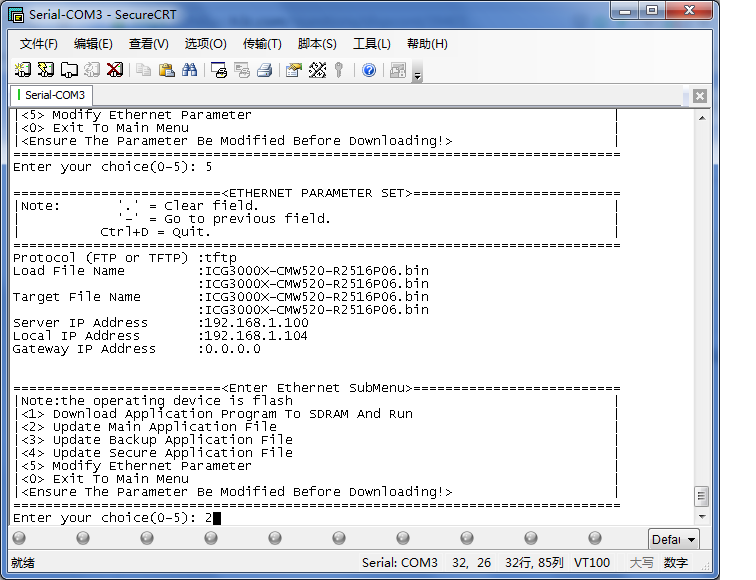
Task: Click 'Serial: COM3' in the status bar
Action: tap(400, 563)
